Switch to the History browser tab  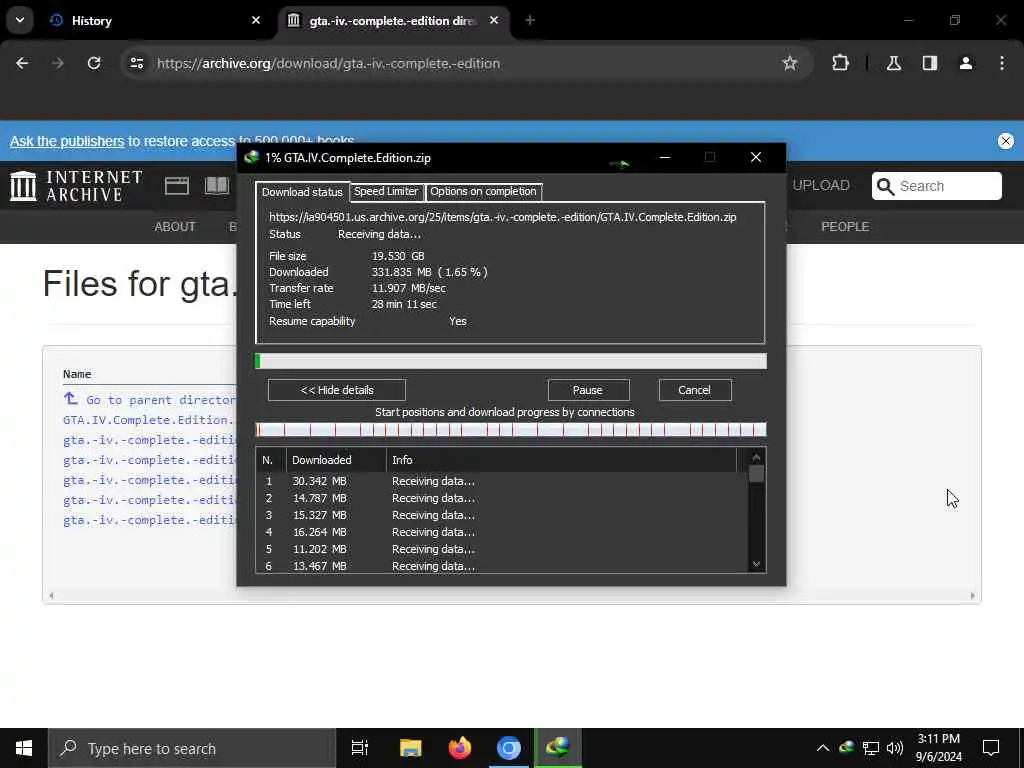click(155, 20)
